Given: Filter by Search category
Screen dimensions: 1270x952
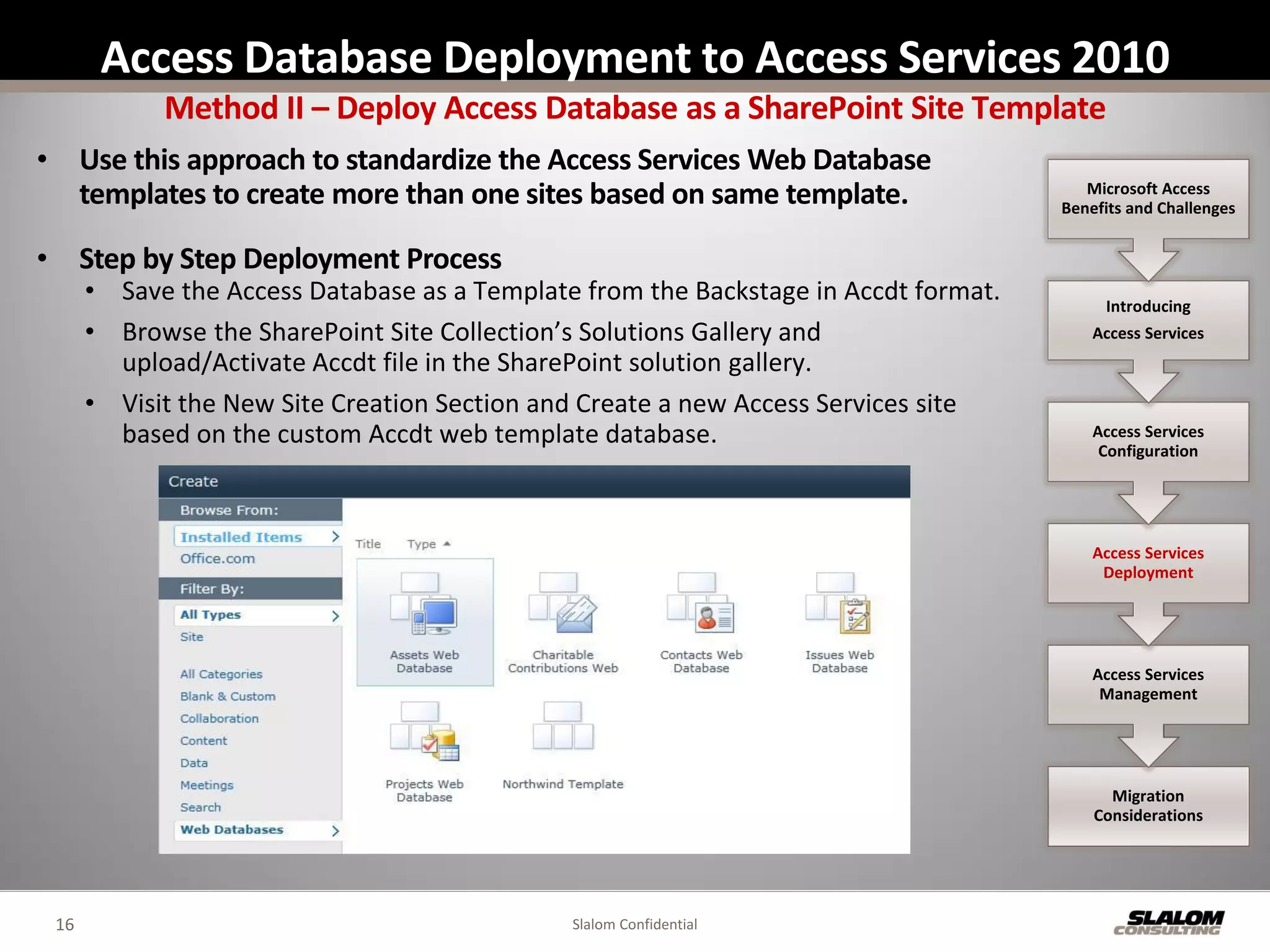Looking at the screenshot, I should click(x=200, y=807).
